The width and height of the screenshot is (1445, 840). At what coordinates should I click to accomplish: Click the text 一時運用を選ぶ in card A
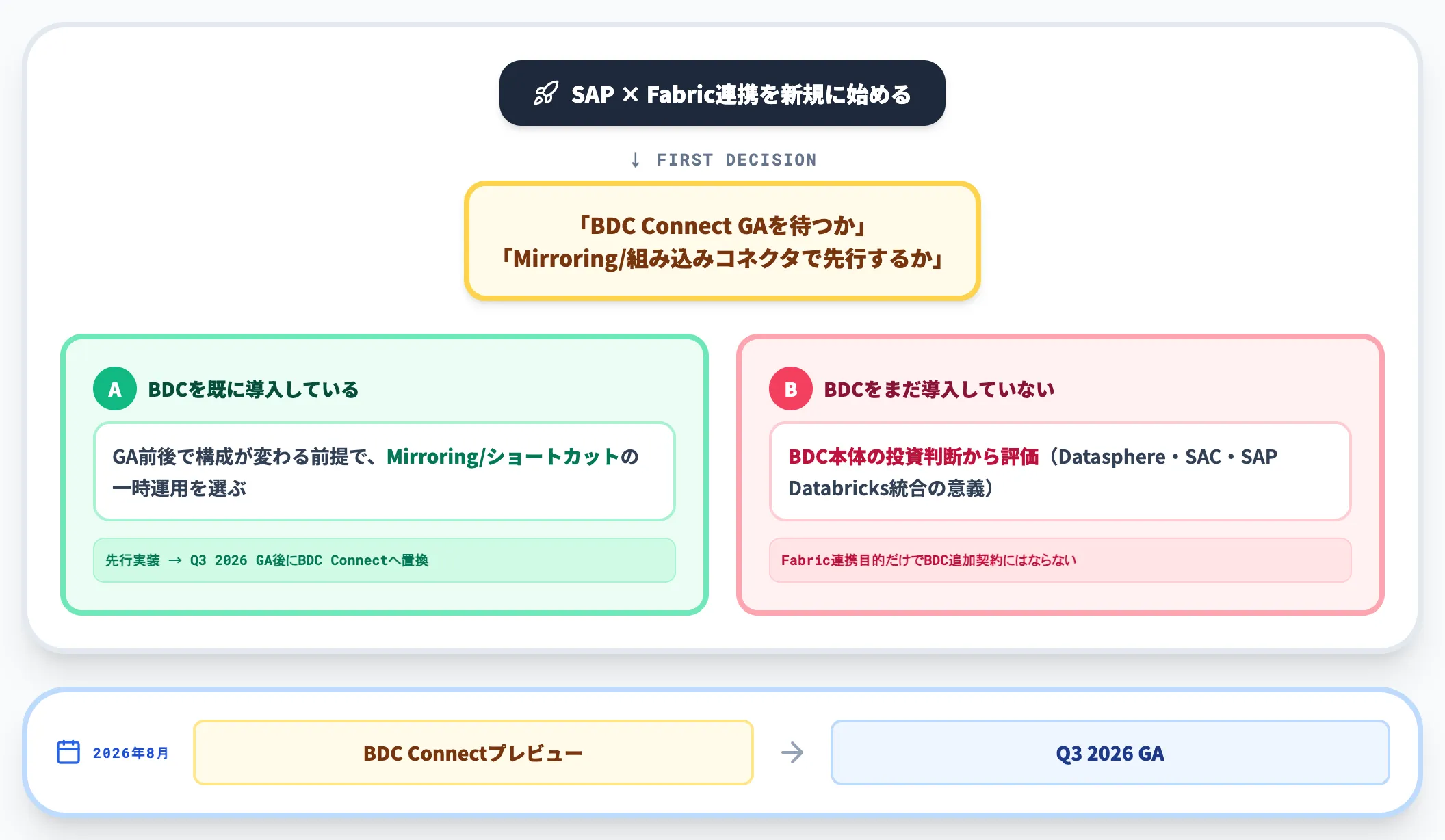tap(179, 488)
